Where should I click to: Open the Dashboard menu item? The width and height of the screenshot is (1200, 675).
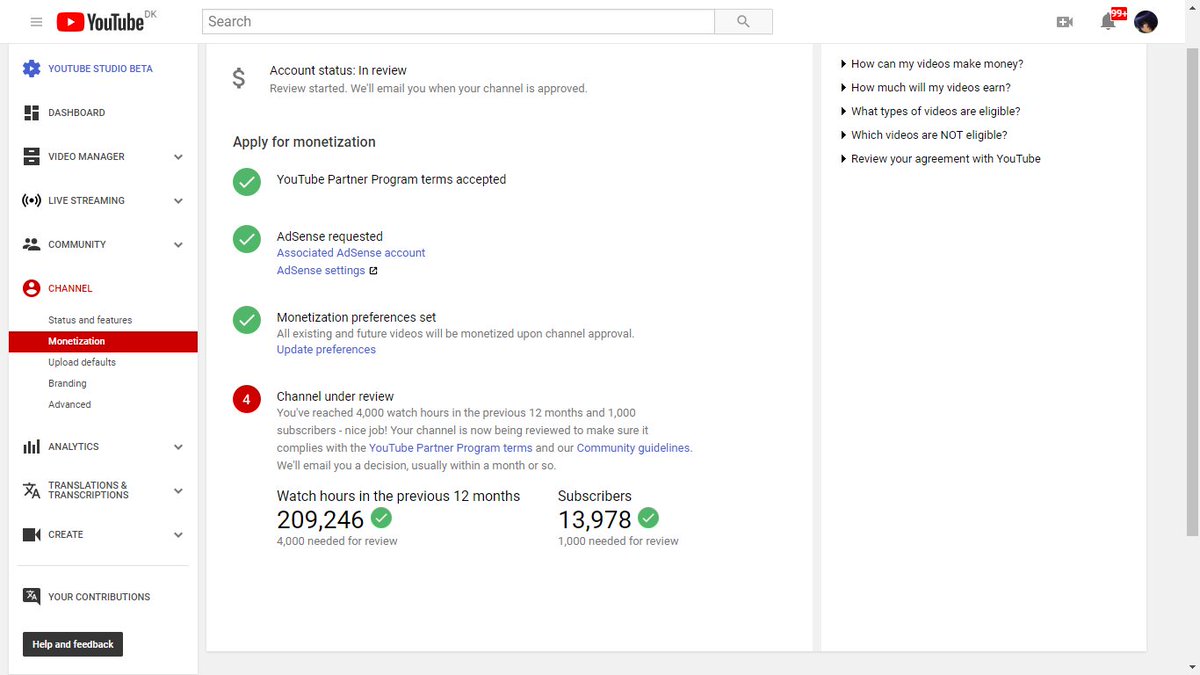tap(77, 113)
